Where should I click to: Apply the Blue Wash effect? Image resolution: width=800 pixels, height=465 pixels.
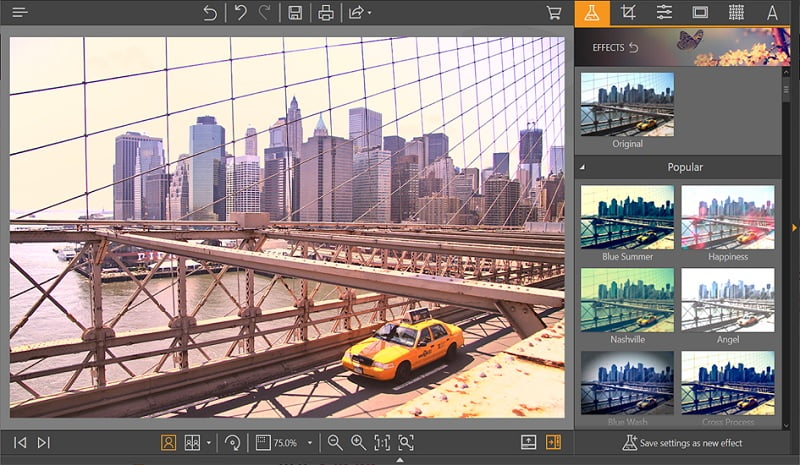tap(627, 383)
